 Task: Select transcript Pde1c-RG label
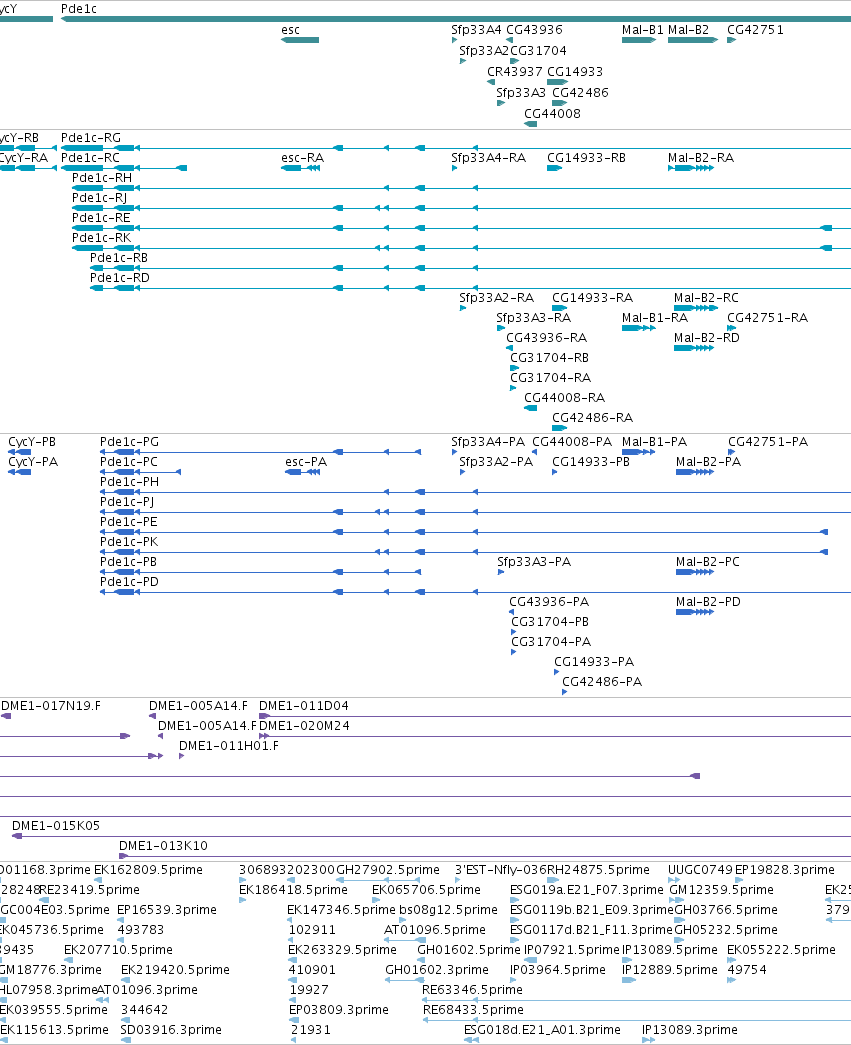pyautogui.click(x=91, y=138)
